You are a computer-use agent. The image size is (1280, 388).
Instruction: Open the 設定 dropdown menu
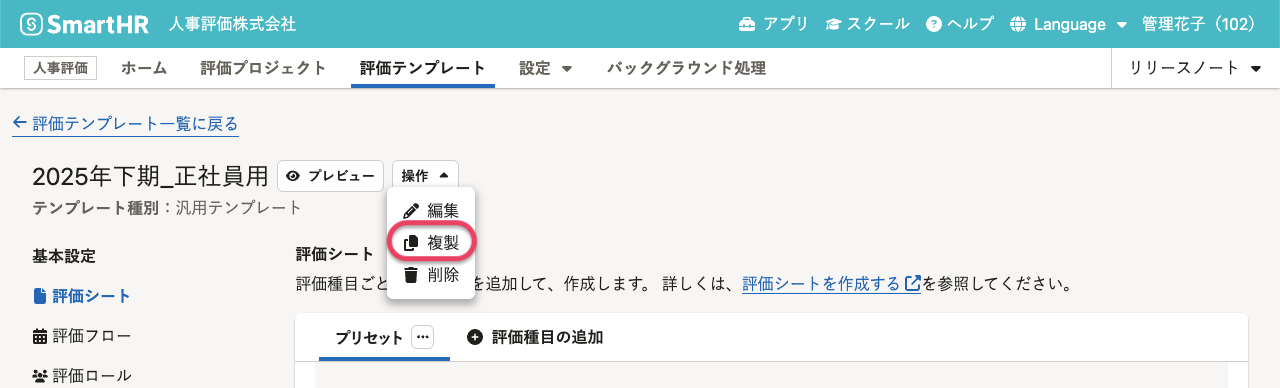coord(545,68)
